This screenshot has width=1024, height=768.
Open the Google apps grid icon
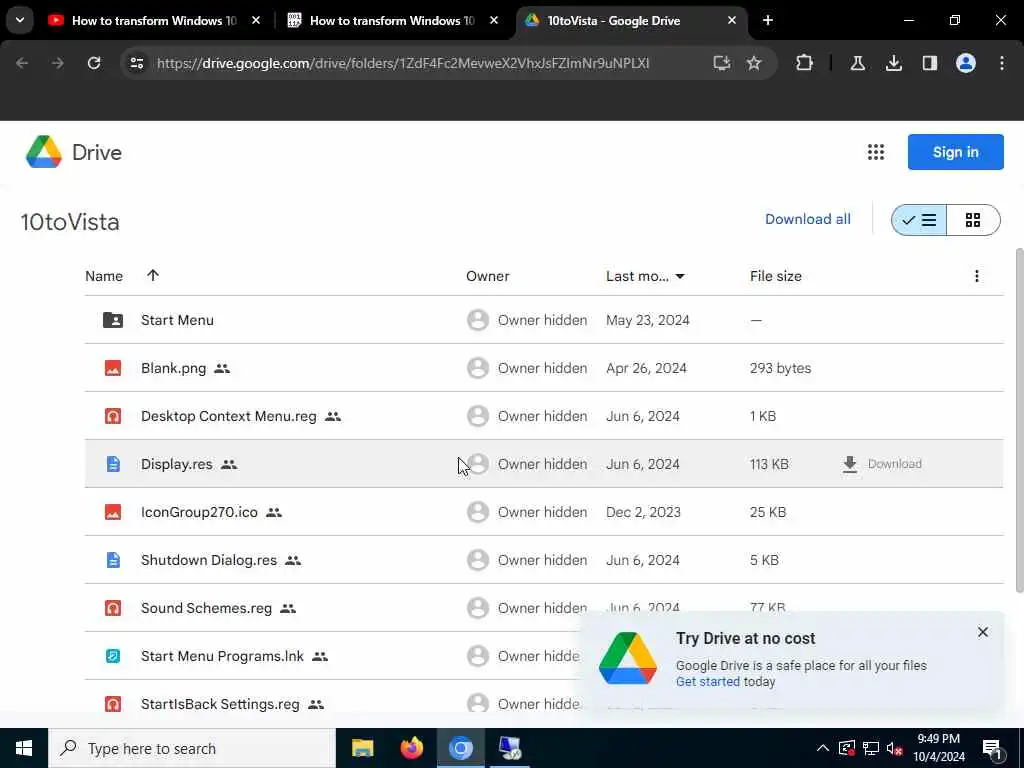876,152
